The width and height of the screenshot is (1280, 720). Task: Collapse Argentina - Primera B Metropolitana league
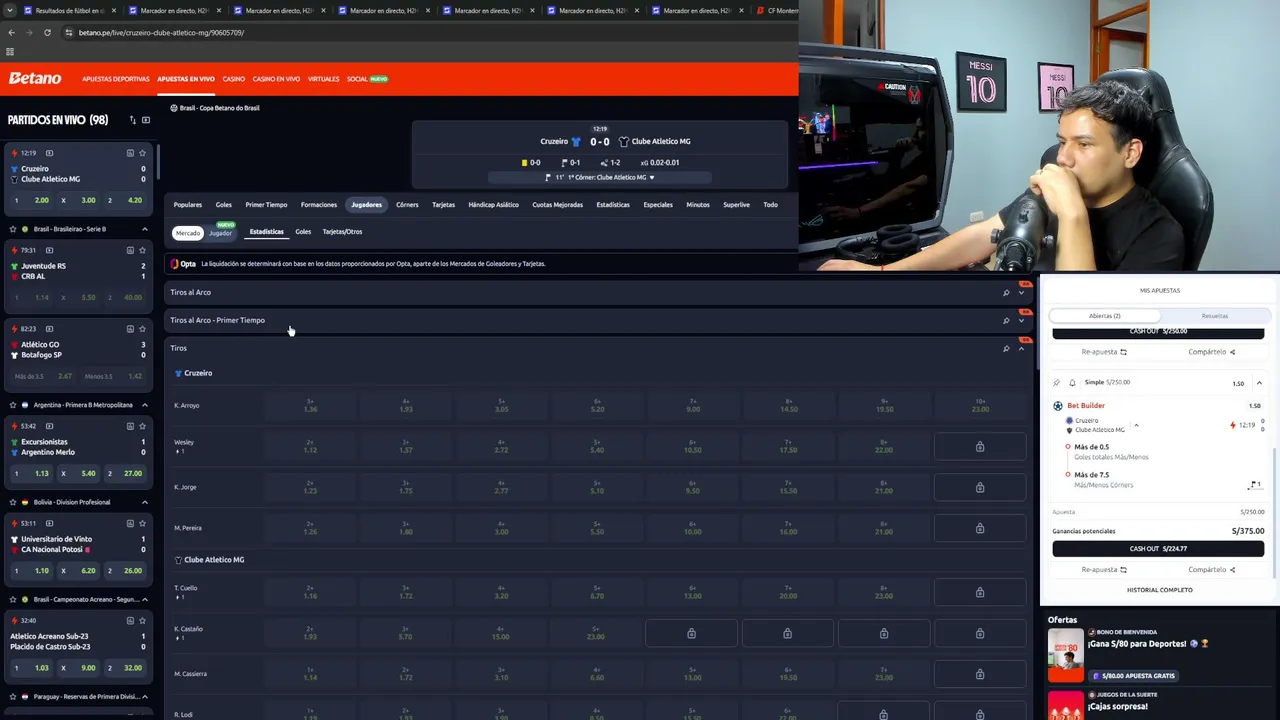144,405
